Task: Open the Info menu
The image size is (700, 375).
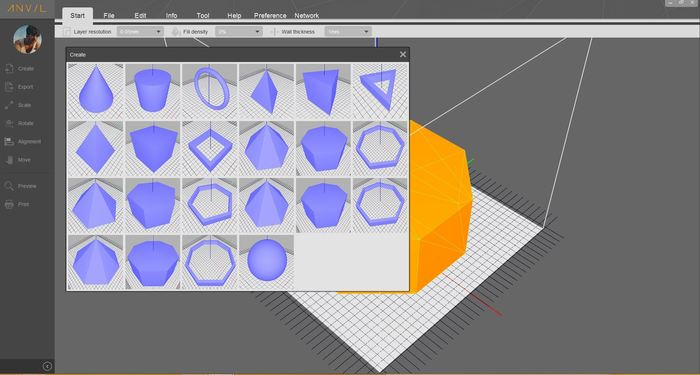Action: [x=171, y=15]
